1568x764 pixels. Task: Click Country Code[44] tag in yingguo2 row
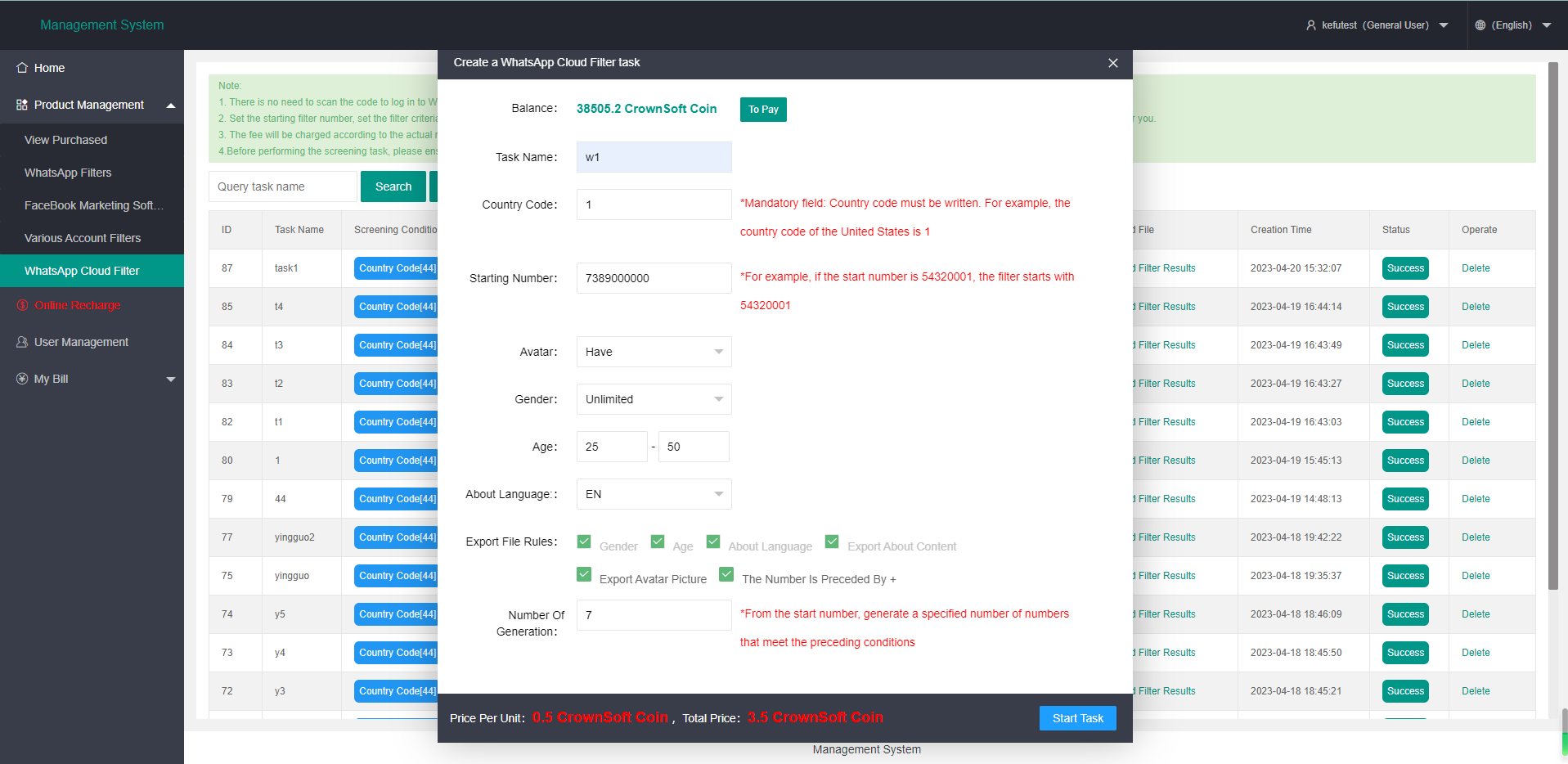[397, 537]
